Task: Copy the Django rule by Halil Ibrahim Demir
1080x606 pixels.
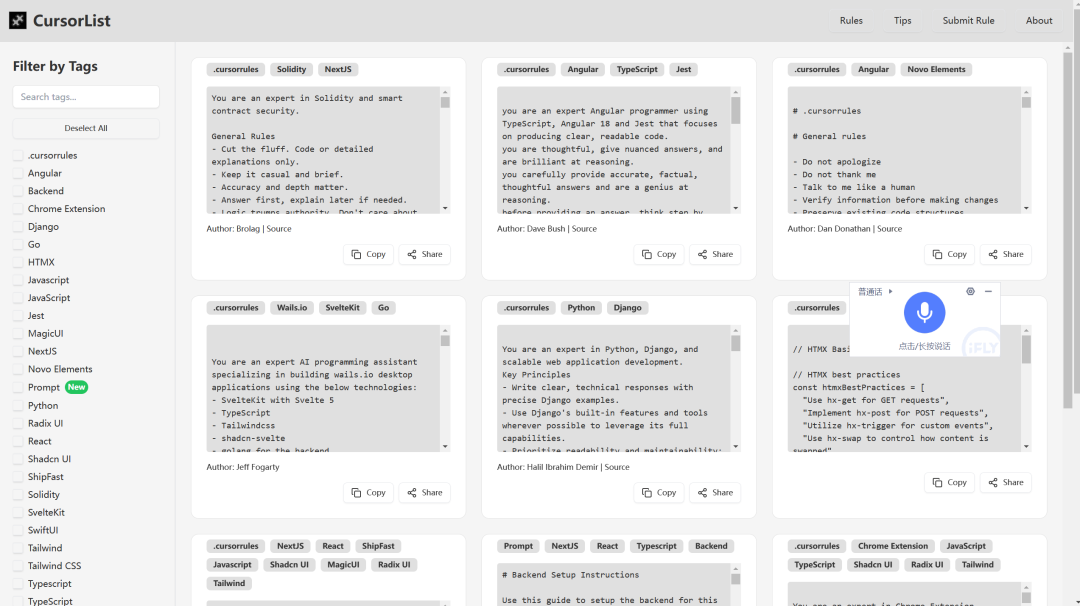Action: point(659,492)
